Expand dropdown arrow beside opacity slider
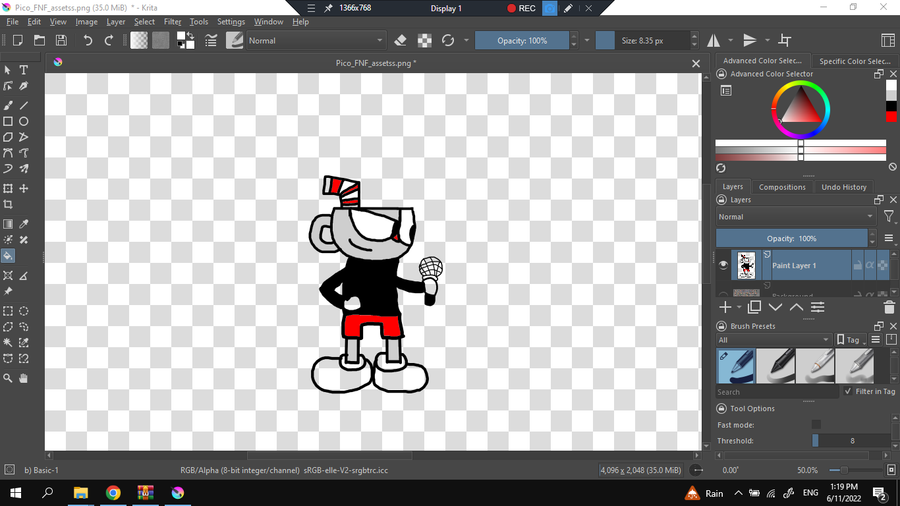The image size is (900, 506). (587, 41)
